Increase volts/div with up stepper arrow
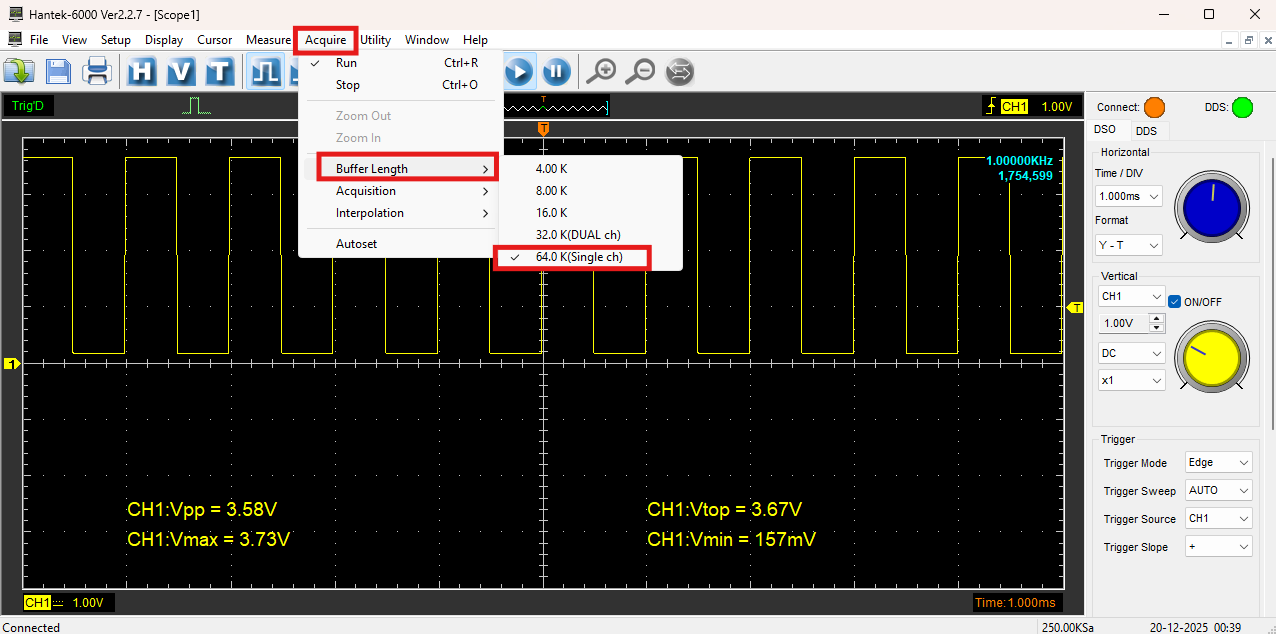The height and width of the screenshot is (634, 1276). coord(1158,319)
